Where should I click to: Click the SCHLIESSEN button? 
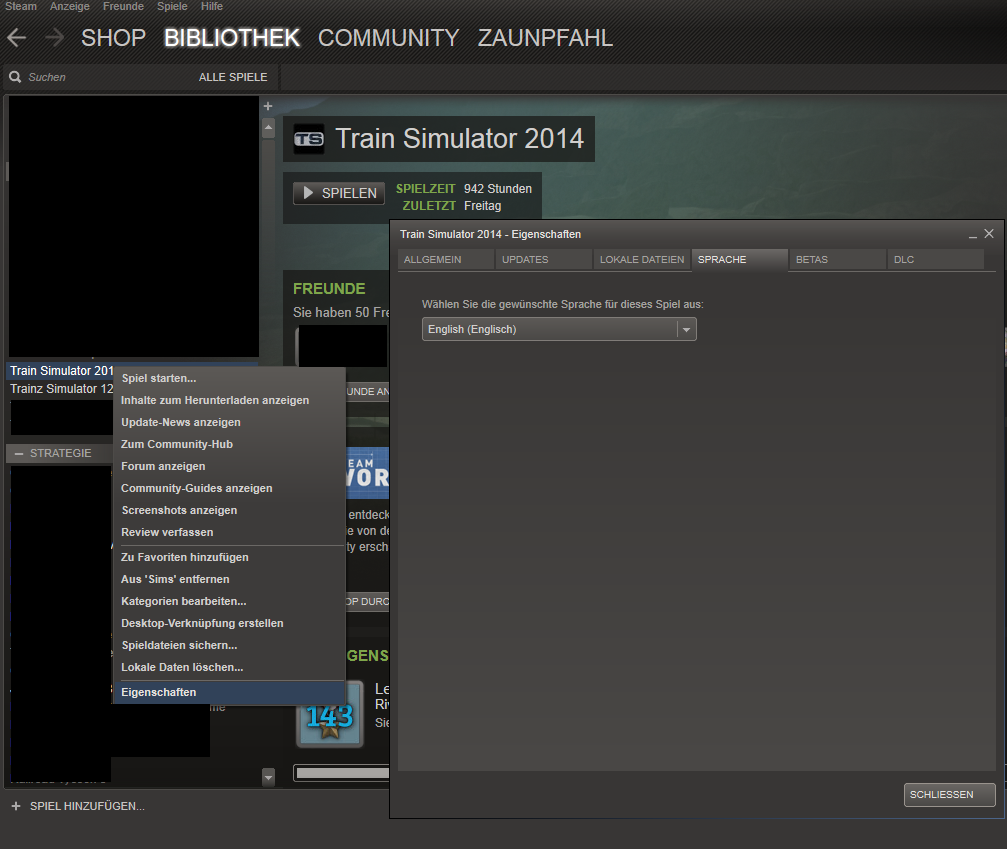949,794
